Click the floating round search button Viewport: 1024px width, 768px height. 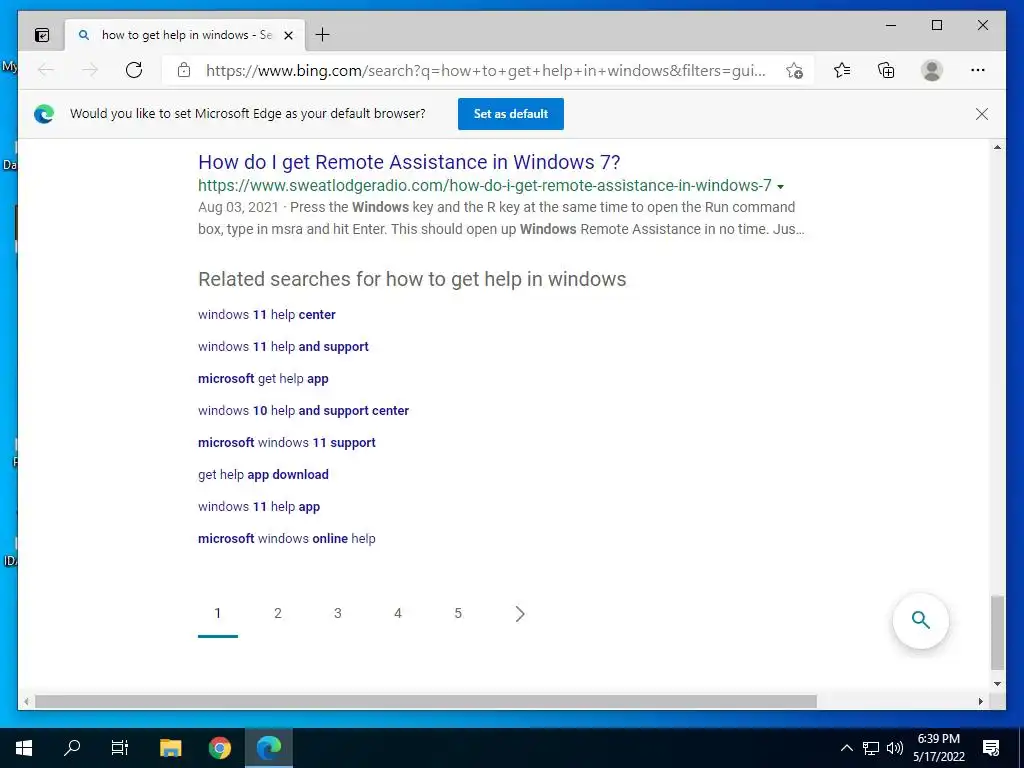pyautogui.click(x=920, y=620)
